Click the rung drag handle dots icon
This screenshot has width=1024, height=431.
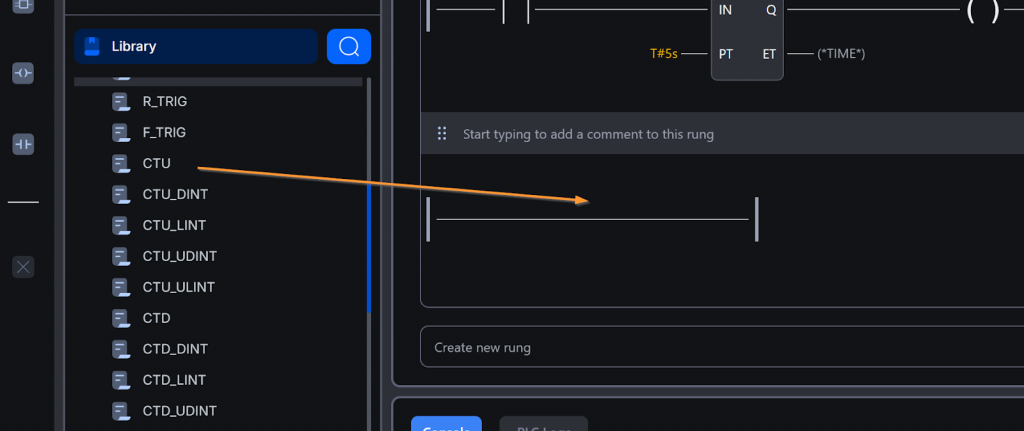pyautogui.click(x=441, y=134)
